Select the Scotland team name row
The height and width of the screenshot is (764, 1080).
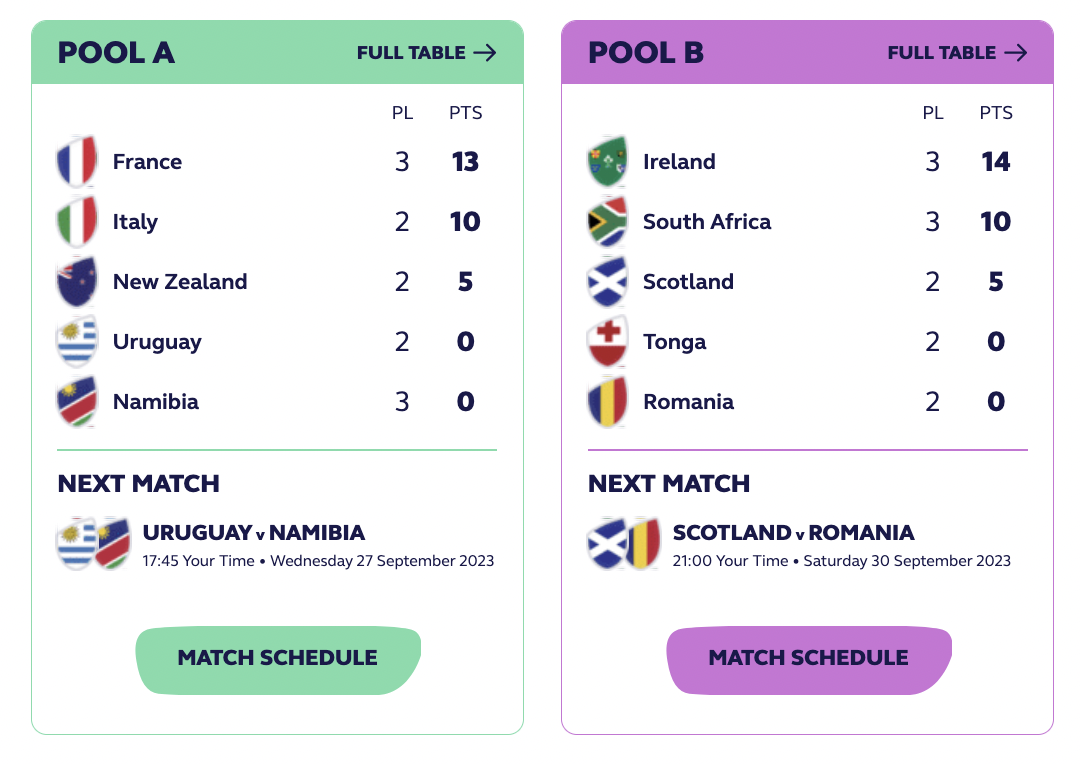tap(807, 282)
